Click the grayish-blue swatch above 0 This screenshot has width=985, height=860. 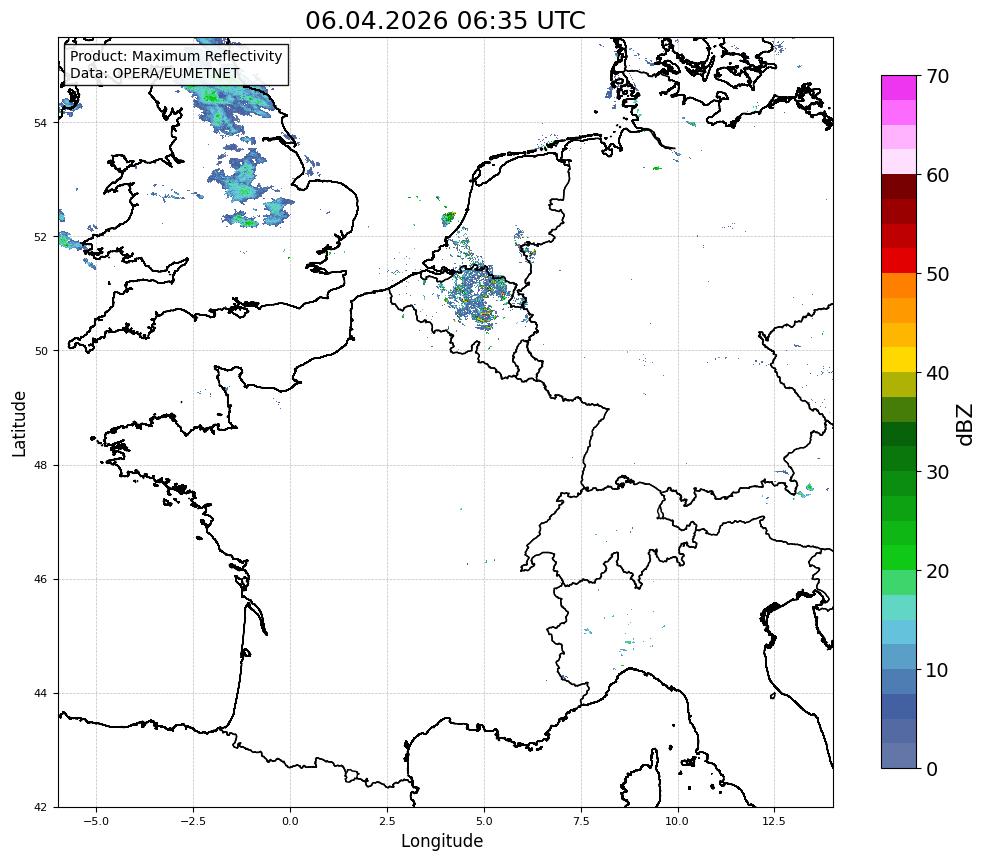tap(899, 756)
